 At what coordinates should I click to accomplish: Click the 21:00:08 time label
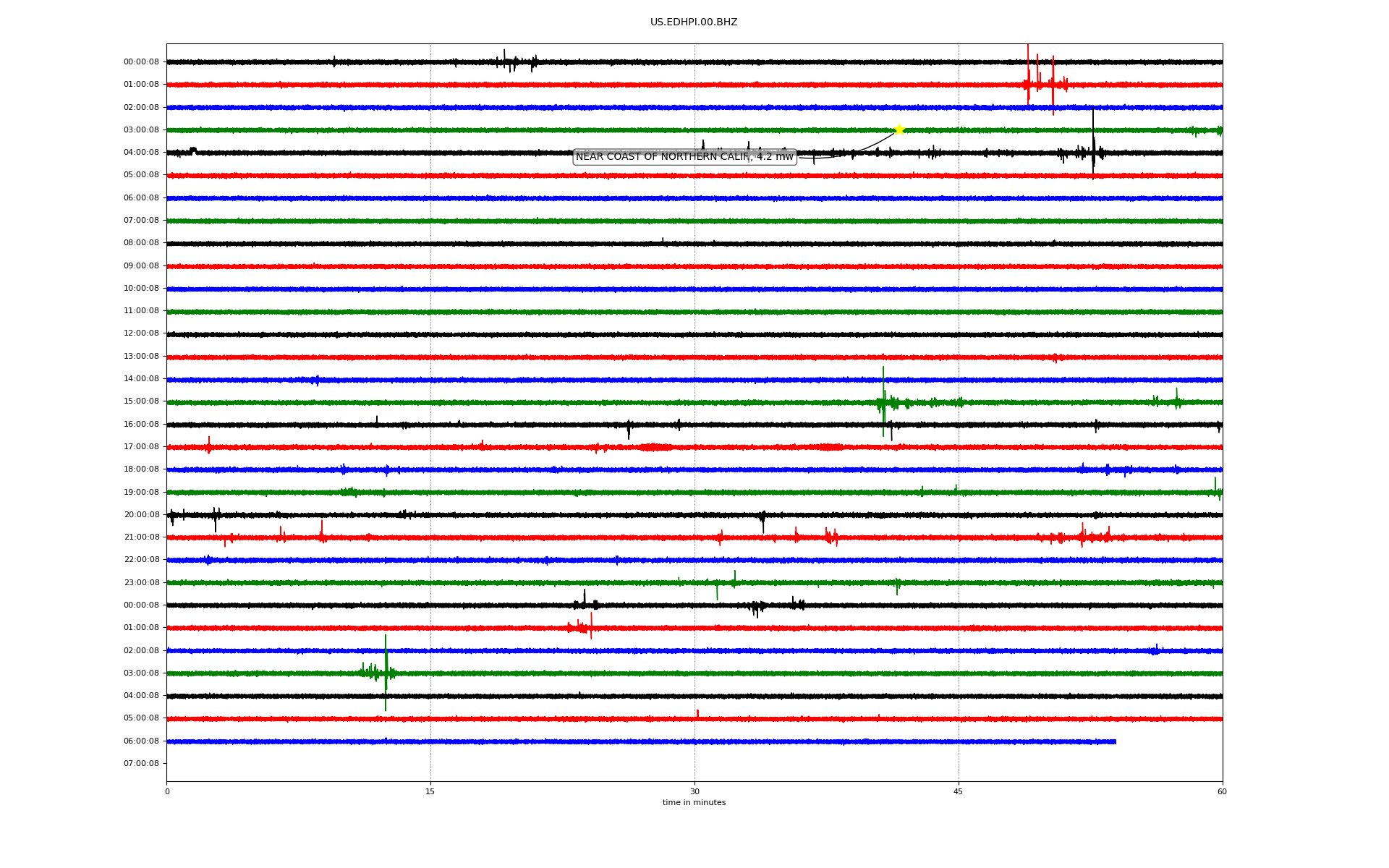coord(141,537)
